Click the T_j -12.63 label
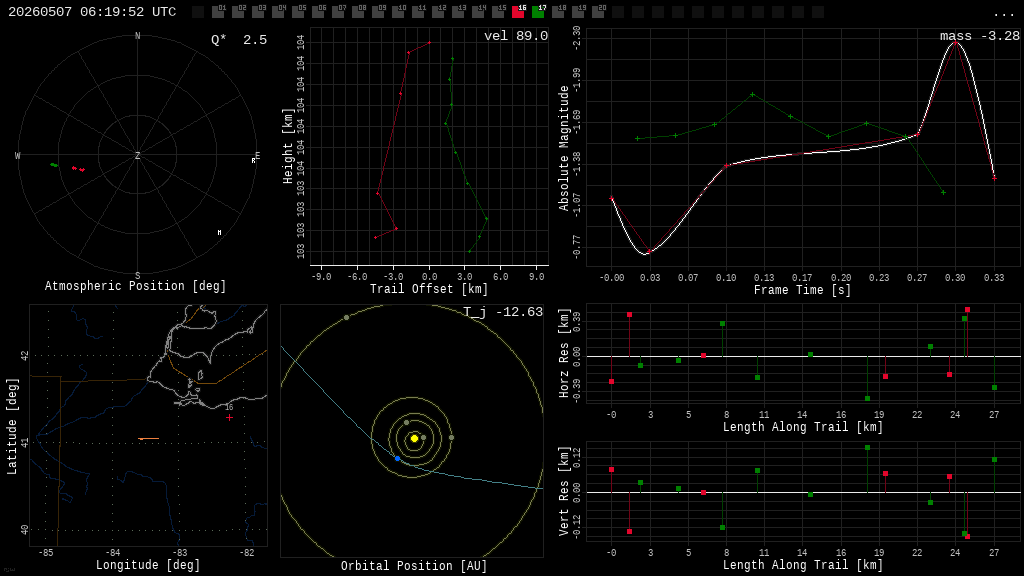The height and width of the screenshot is (576, 1024). point(503,312)
